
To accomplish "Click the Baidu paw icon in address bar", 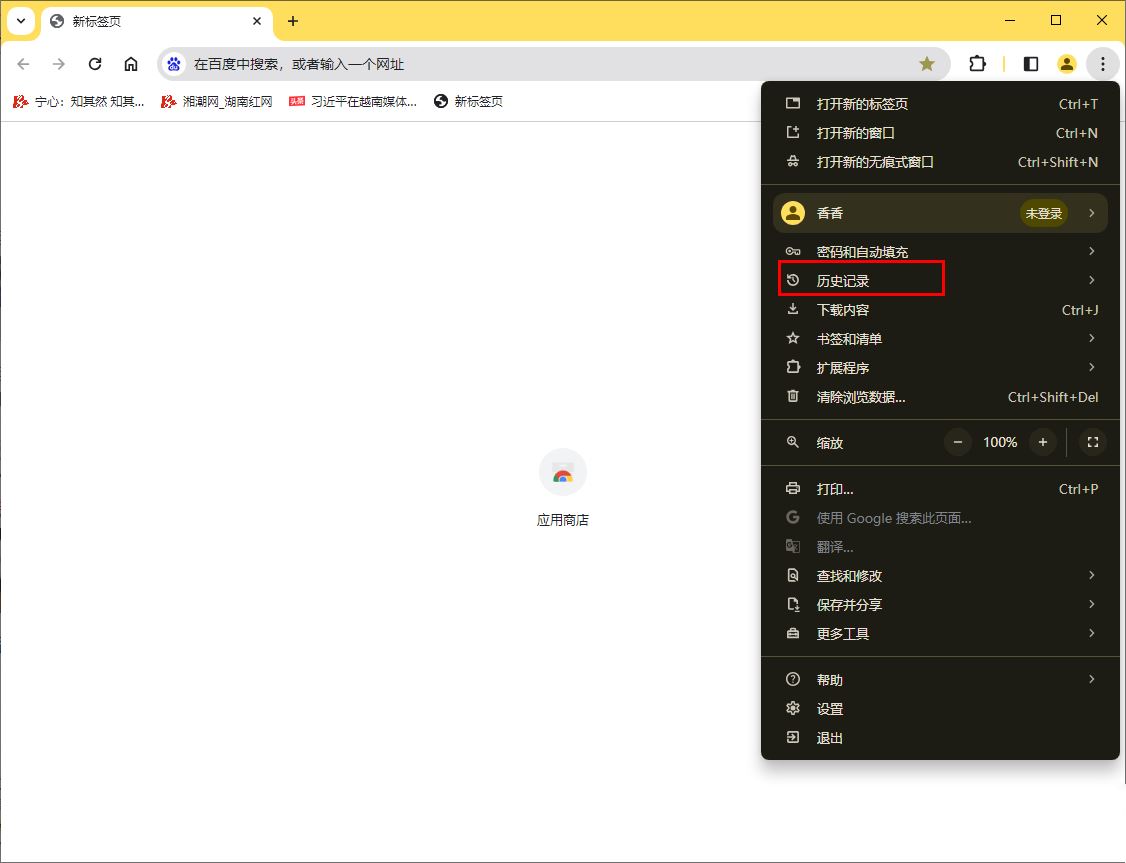I will (174, 64).
